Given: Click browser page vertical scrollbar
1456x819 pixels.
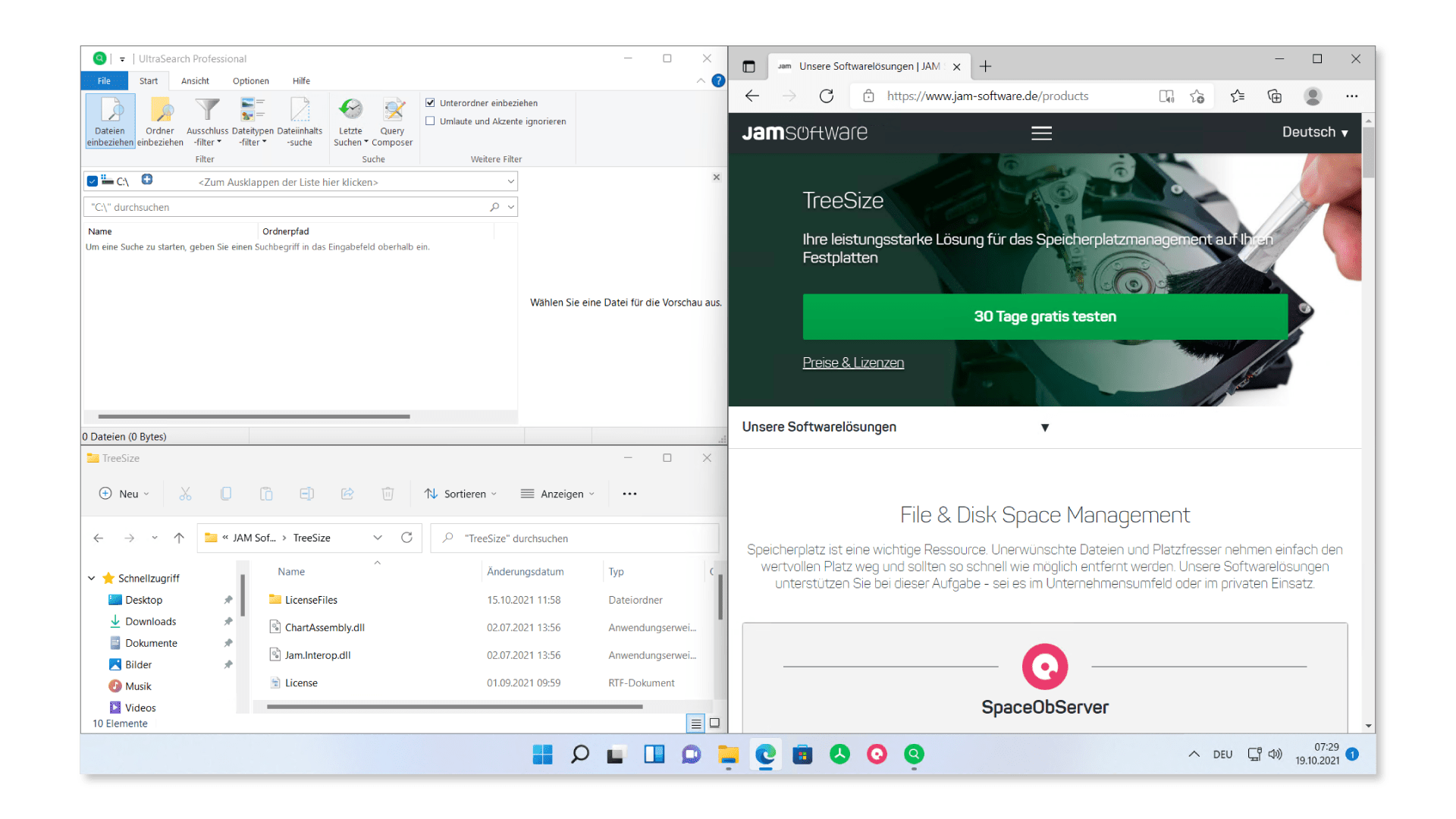Looking at the screenshot, I should point(1369,152).
